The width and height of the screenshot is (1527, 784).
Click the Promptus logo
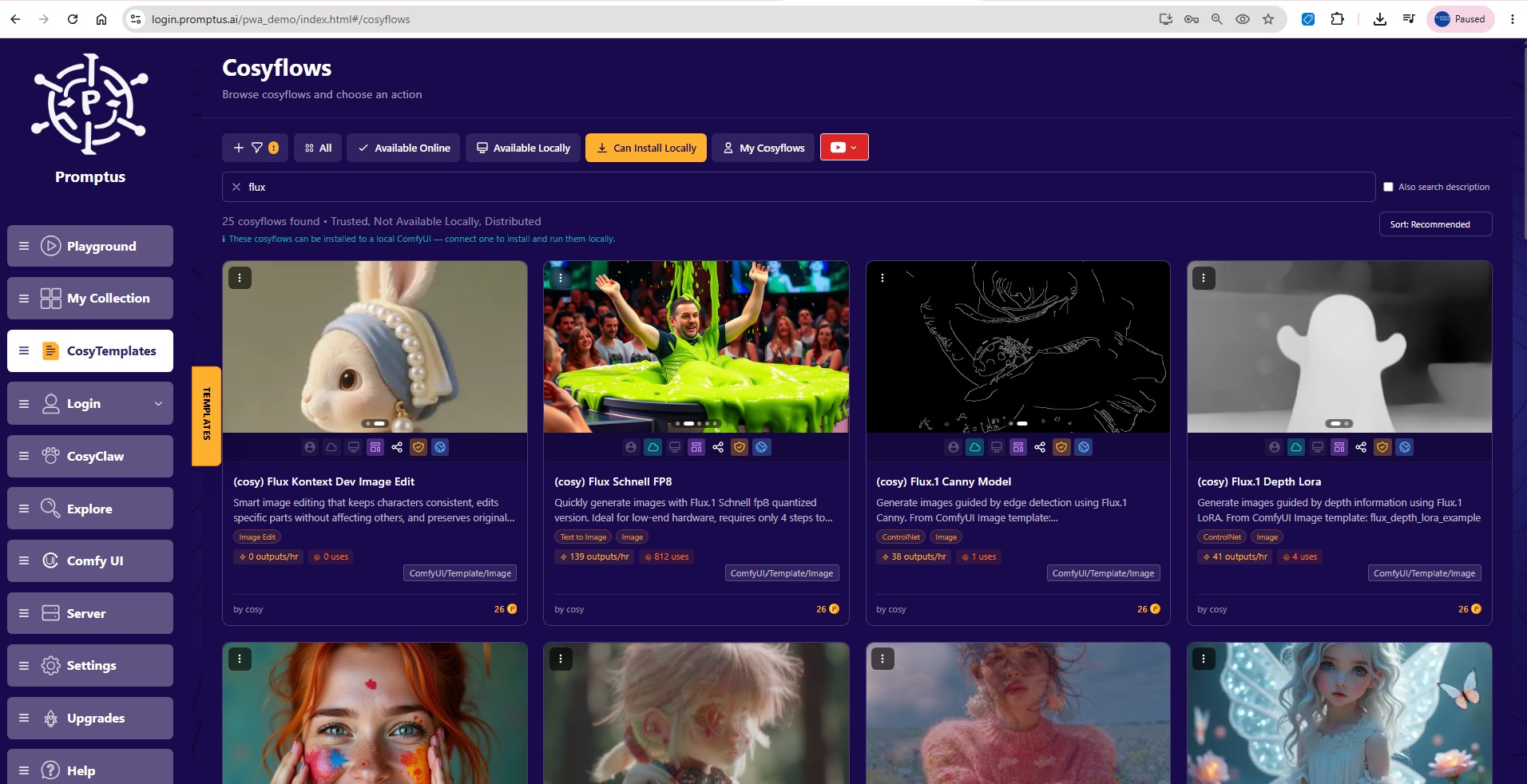[x=90, y=104]
